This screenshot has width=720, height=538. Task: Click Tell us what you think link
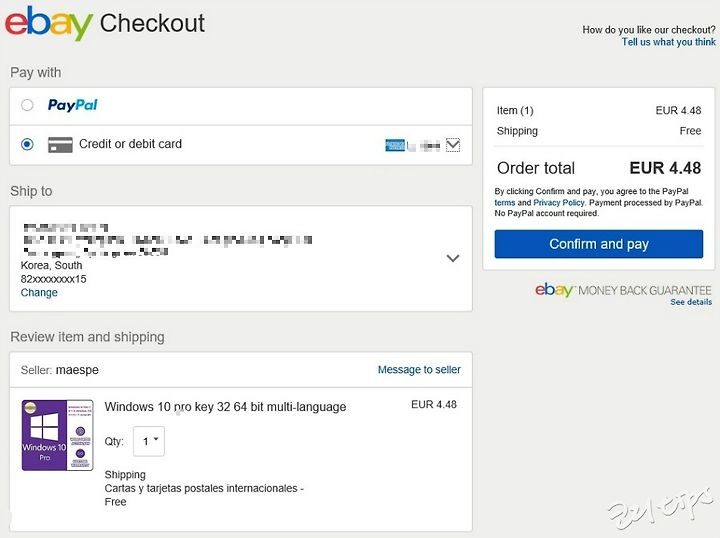(x=668, y=42)
